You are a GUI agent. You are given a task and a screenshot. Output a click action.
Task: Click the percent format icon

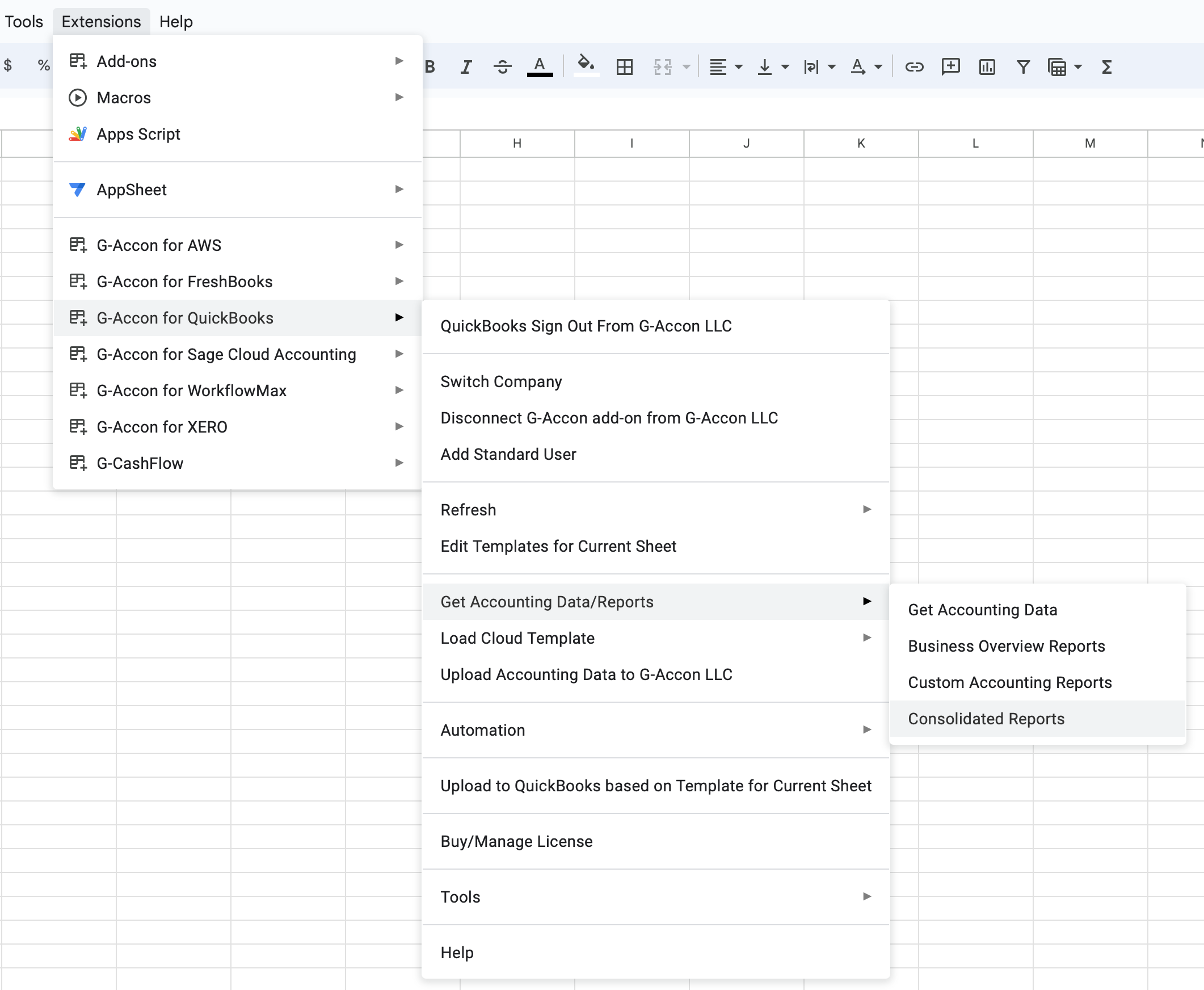click(44, 65)
